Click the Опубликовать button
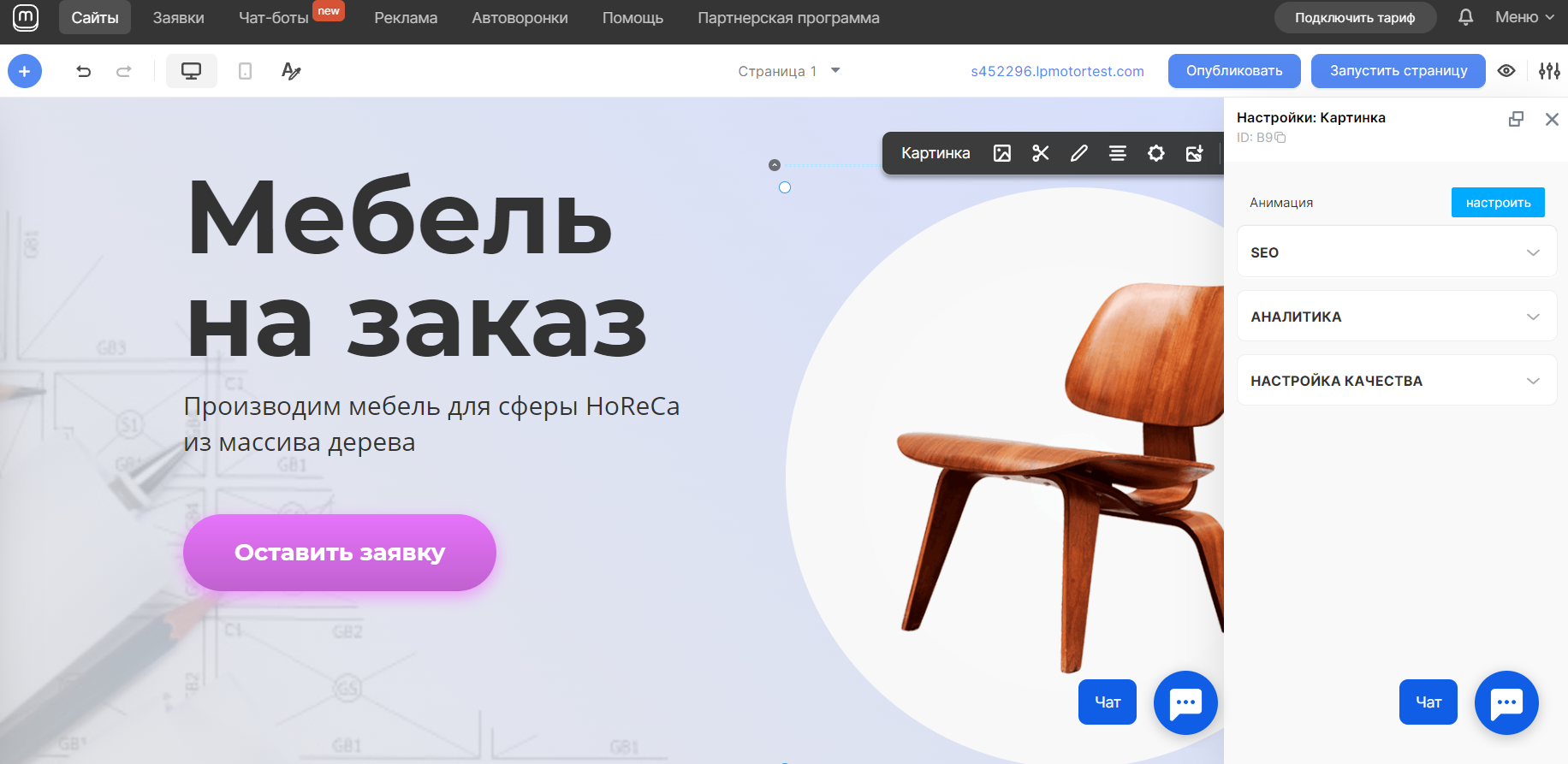The image size is (1568, 764). click(x=1234, y=71)
